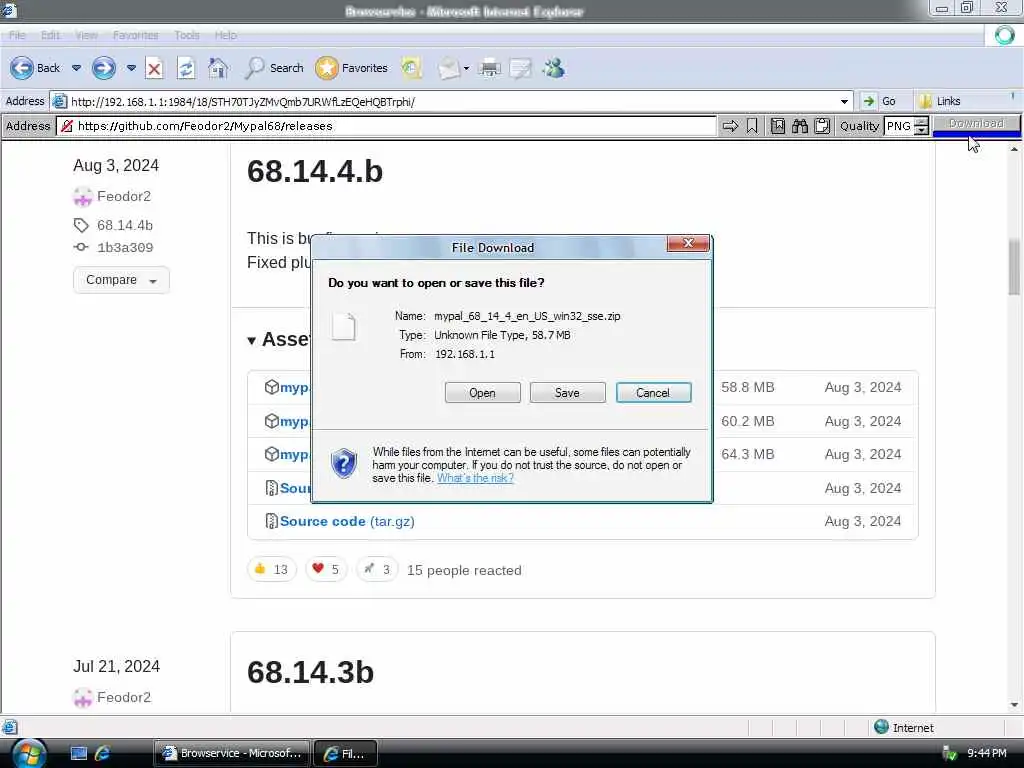The height and width of the screenshot is (768, 1024).
Task: Open the Favorites star panel
Action: click(351, 68)
